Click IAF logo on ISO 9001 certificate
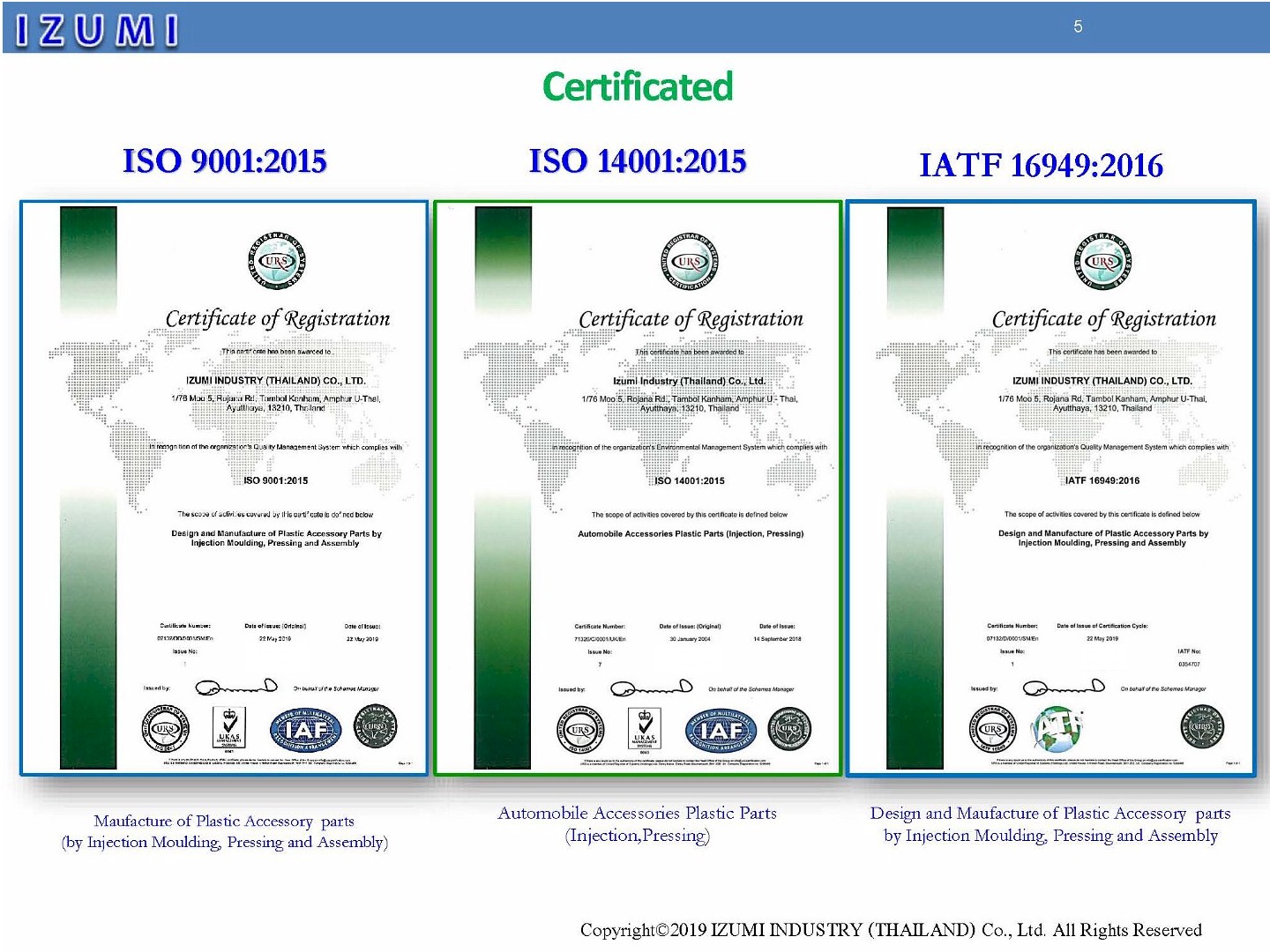The width and height of the screenshot is (1270, 952). [x=305, y=729]
